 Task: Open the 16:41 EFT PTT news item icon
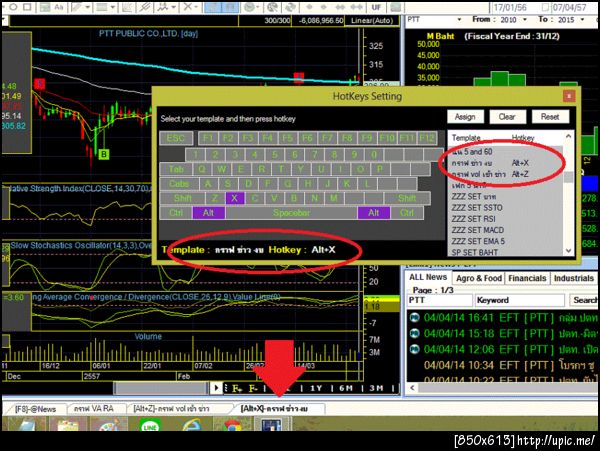coord(414,317)
